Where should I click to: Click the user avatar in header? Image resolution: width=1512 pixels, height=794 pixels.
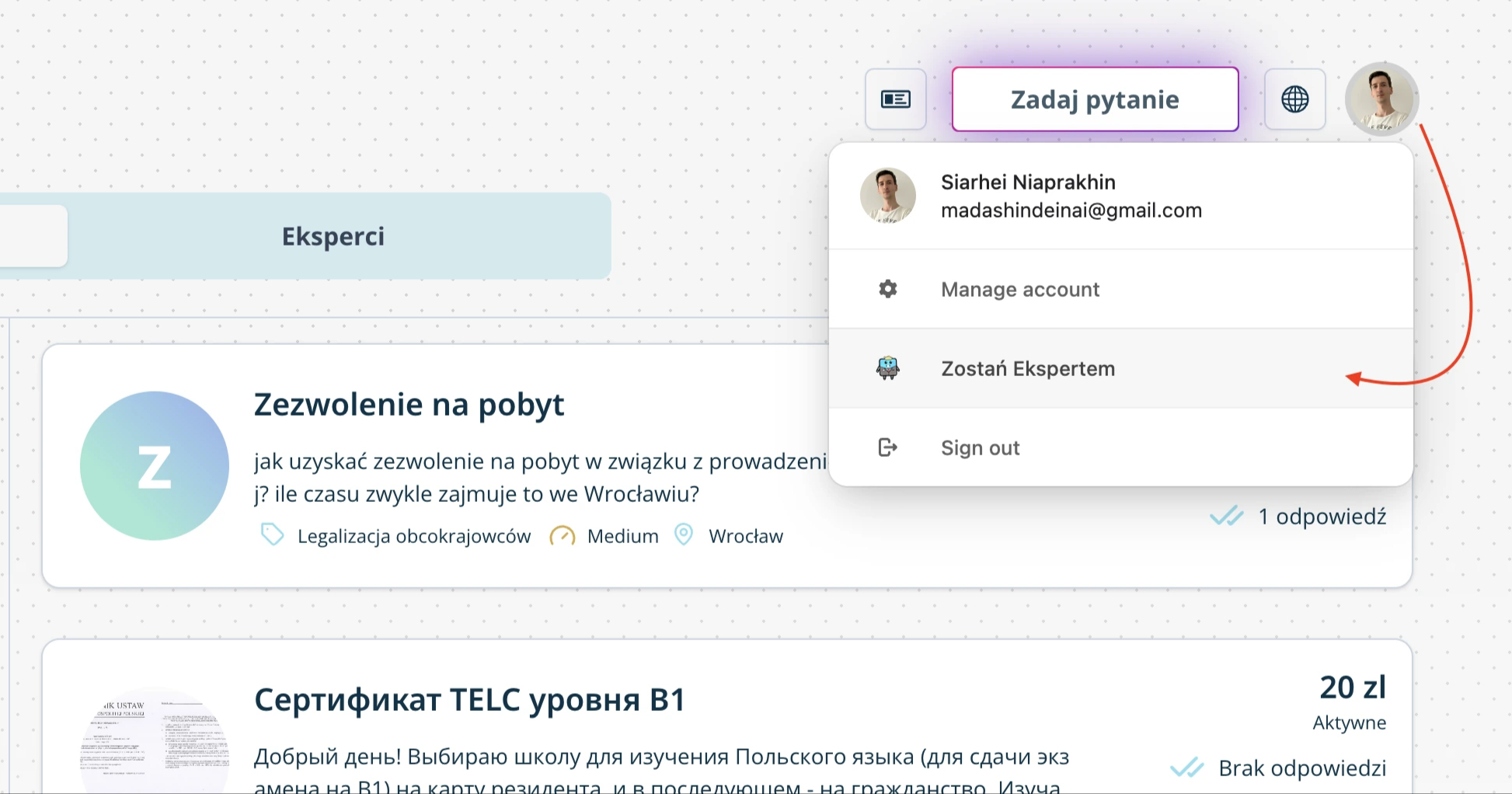(x=1381, y=99)
